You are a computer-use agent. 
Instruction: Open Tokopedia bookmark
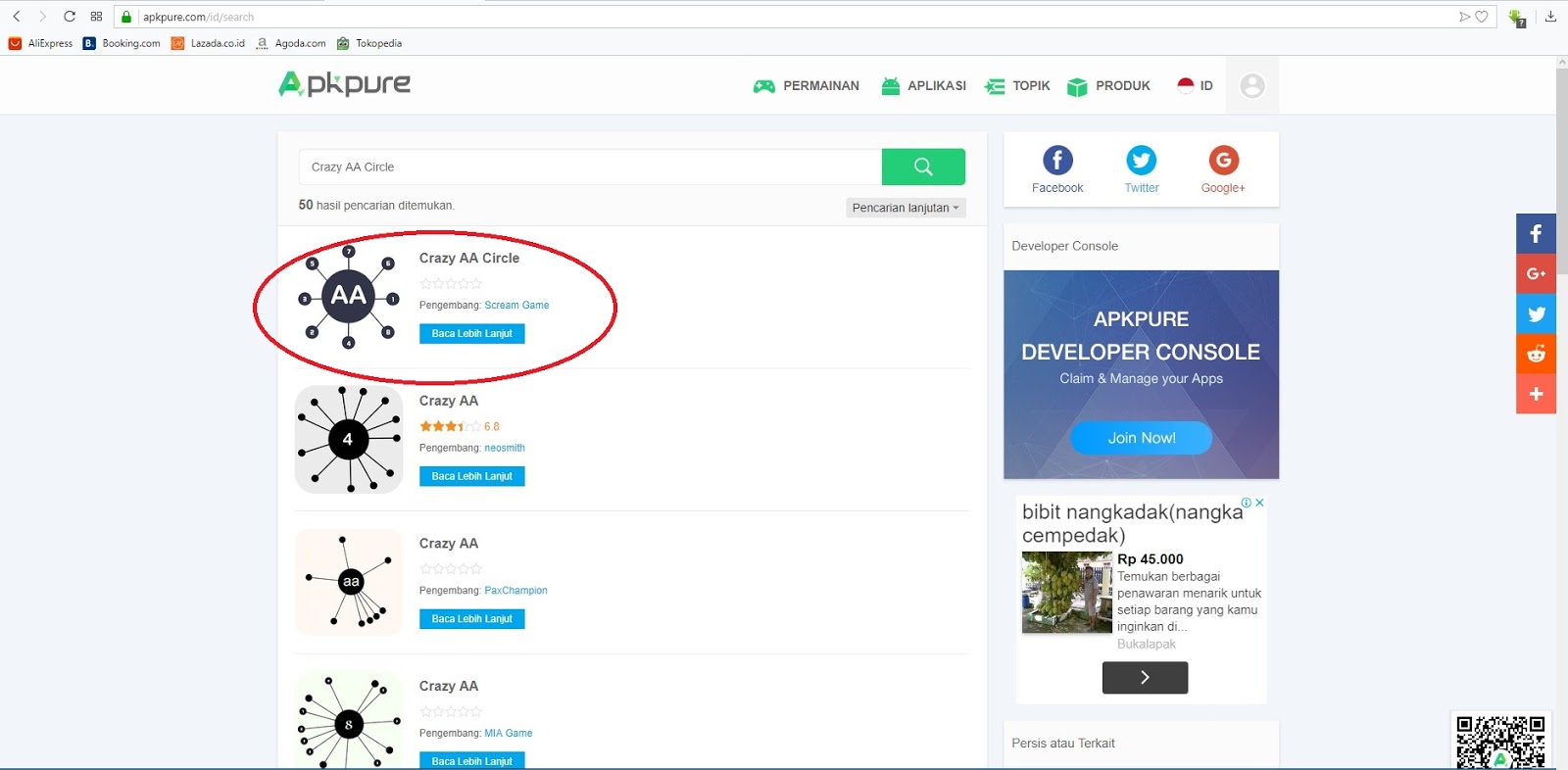coord(369,43)
